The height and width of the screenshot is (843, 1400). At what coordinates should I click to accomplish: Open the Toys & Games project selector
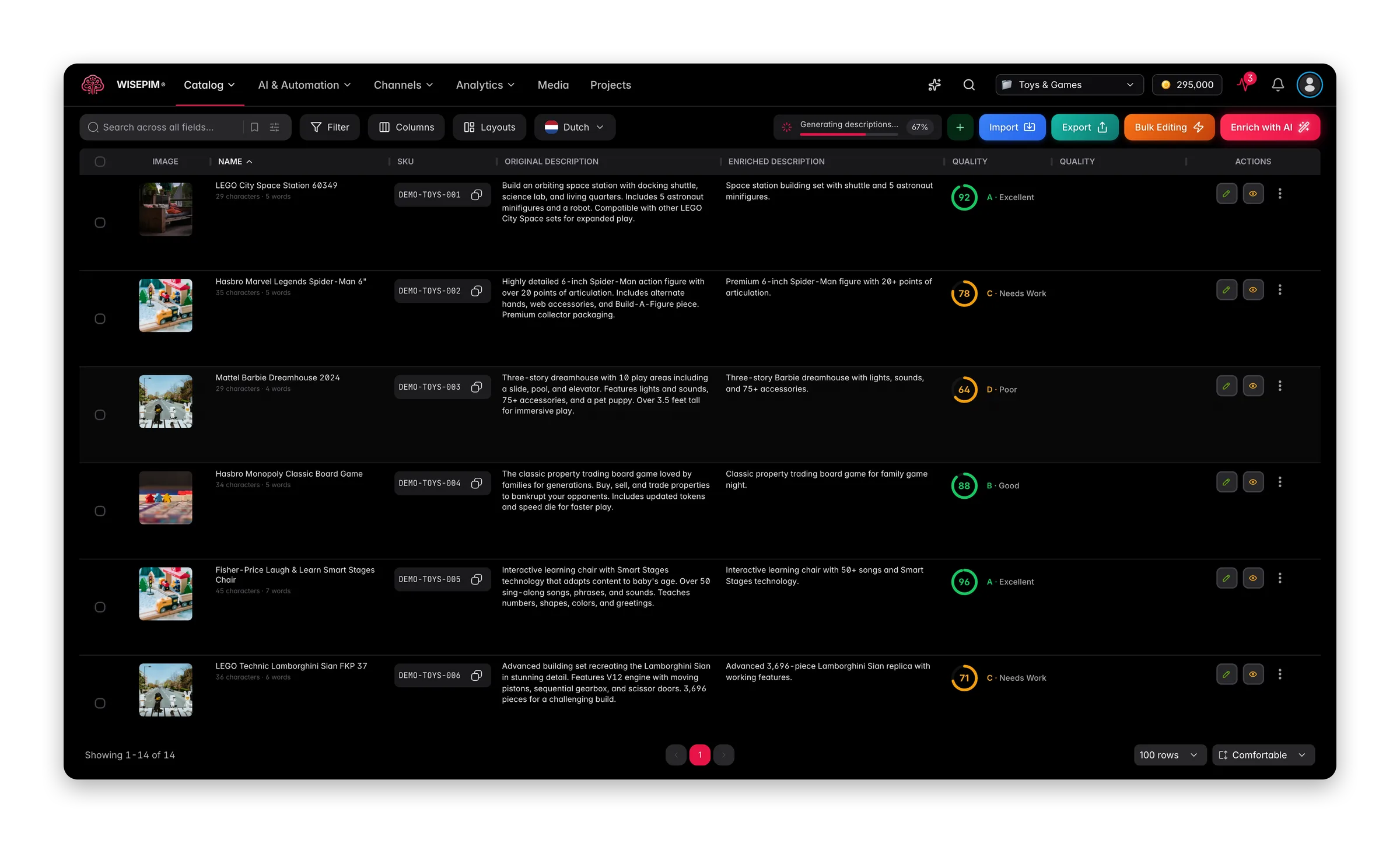click(1069, 85)
